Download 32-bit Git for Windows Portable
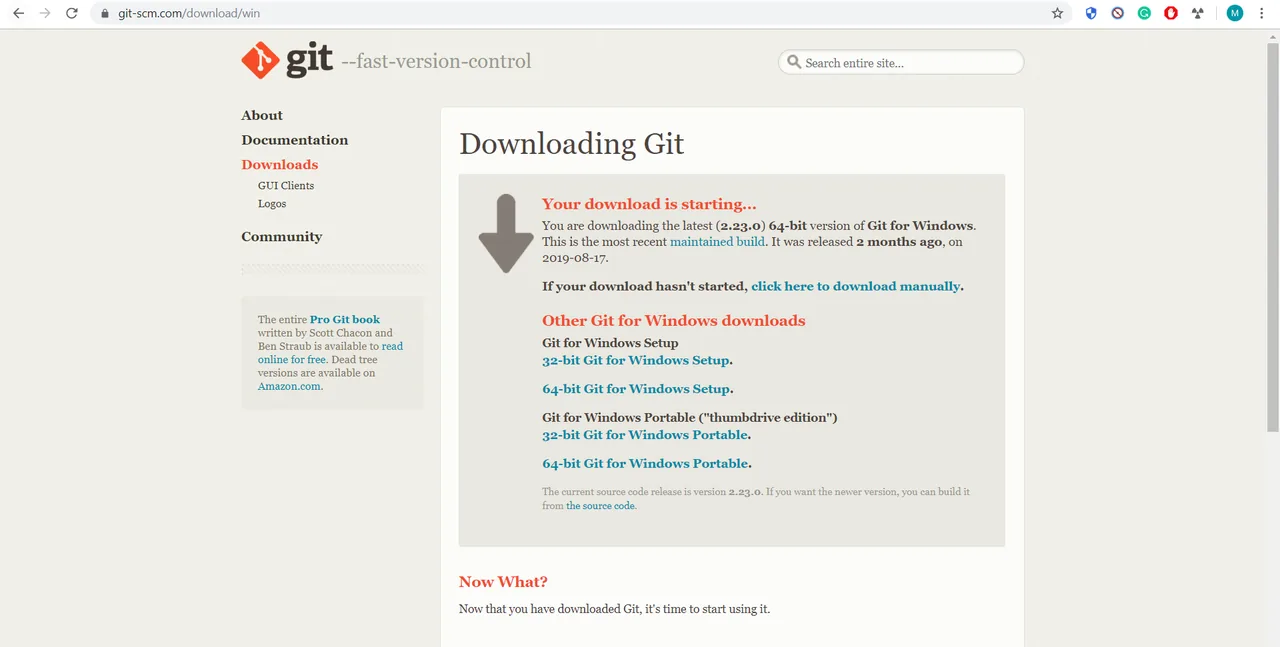Screen dimensions: 1280x647 (x=645, y=435)
